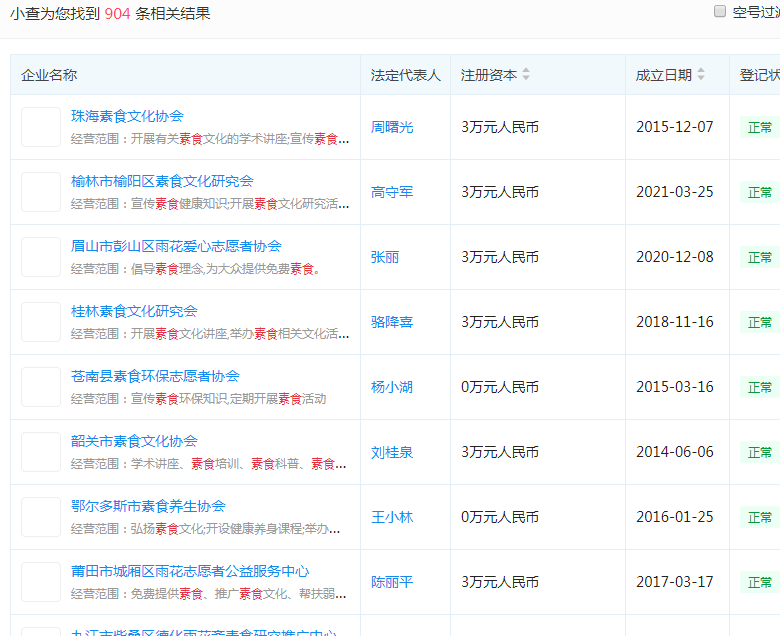The image size is (780, 636).
Task: Click the 法定代表人 column header
Action: point(405,75)
